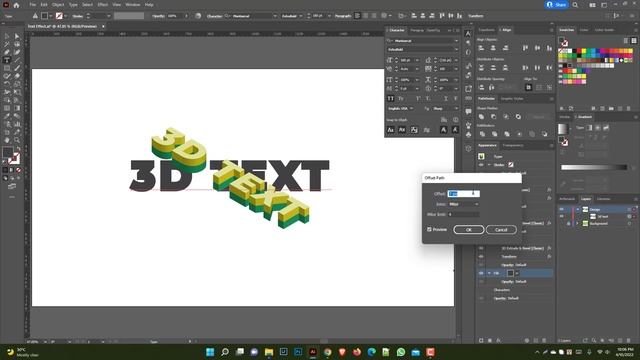Click Align to Artboard option icon
This screenshot has height=360, width=640.
(529, 87)
